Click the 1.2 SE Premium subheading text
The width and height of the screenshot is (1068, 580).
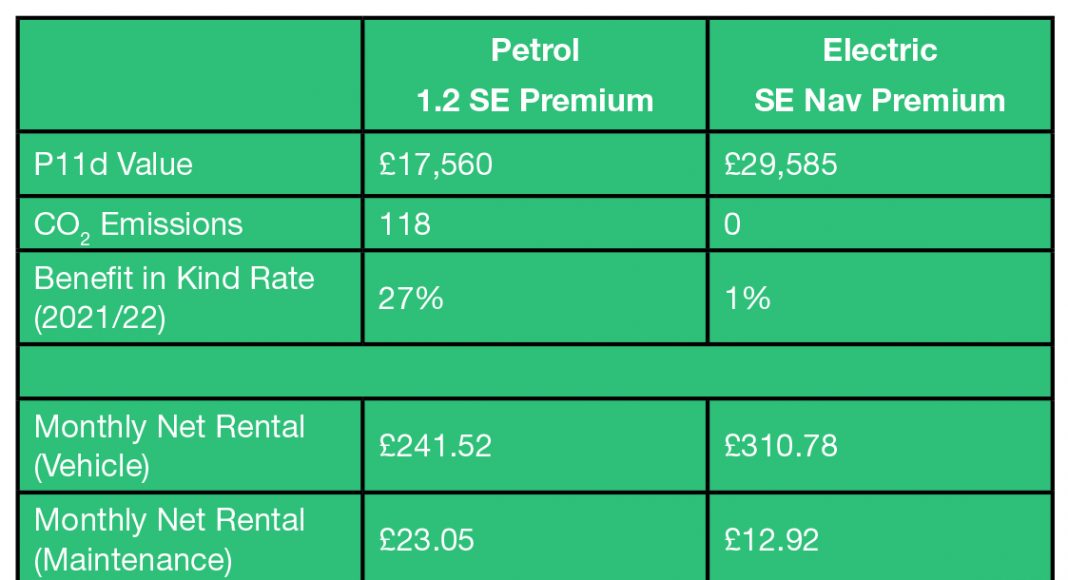(535, 100)
